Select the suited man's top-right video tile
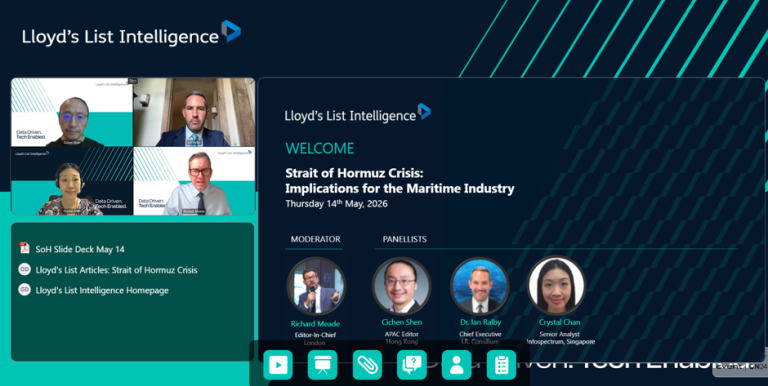Screen dimensions: 768x386 click(x=194, y=113)
